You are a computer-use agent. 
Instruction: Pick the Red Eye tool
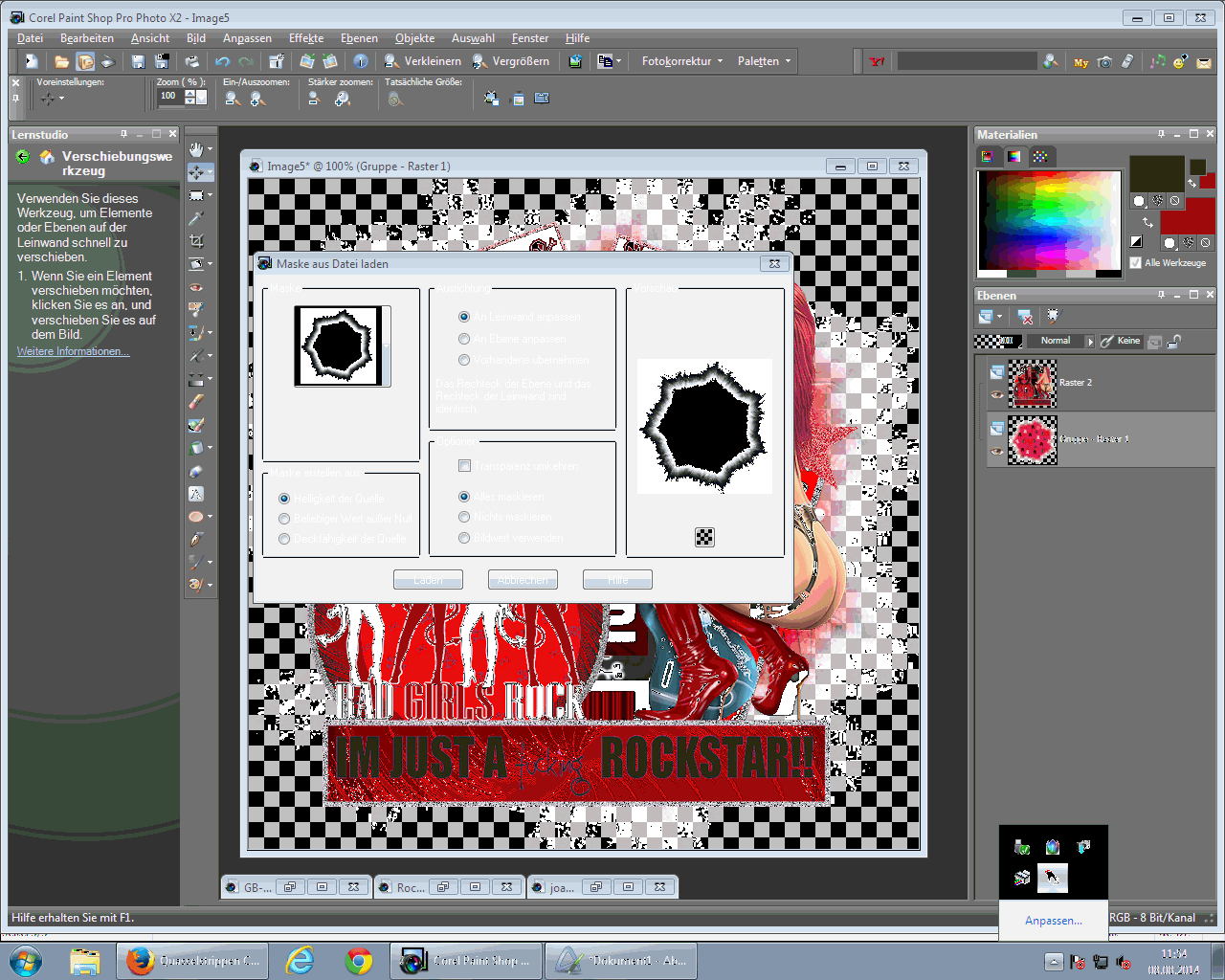click(196, 287)
